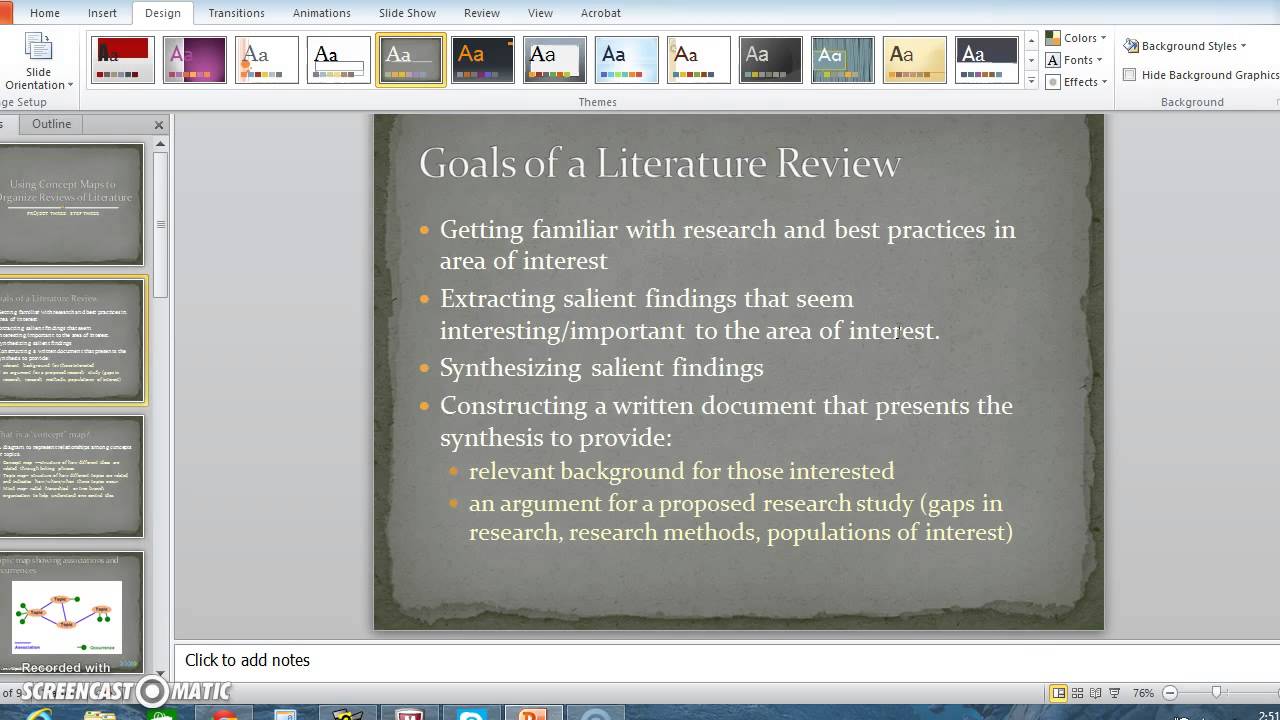Apply the white theme with orange circle
1280x720 pixels.
267,60
